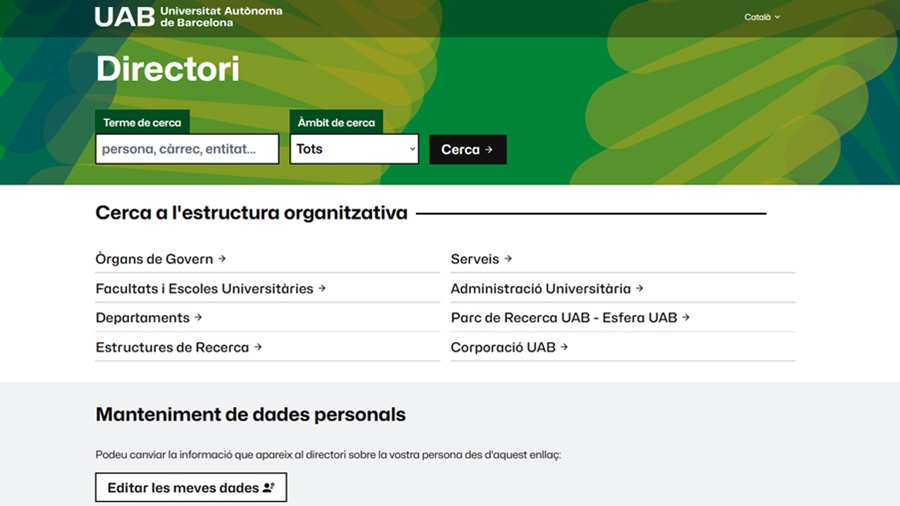Click the Terme de cerca label
The image size is (900, 506).
pos(142,122)
